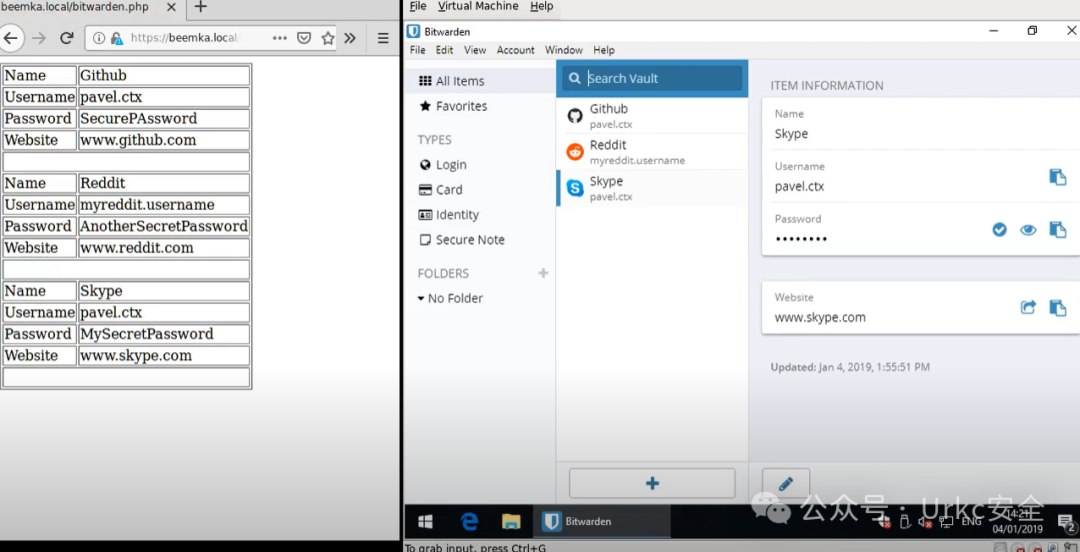
Task: Save page to Pocket icon
Action: coord(303,39)
